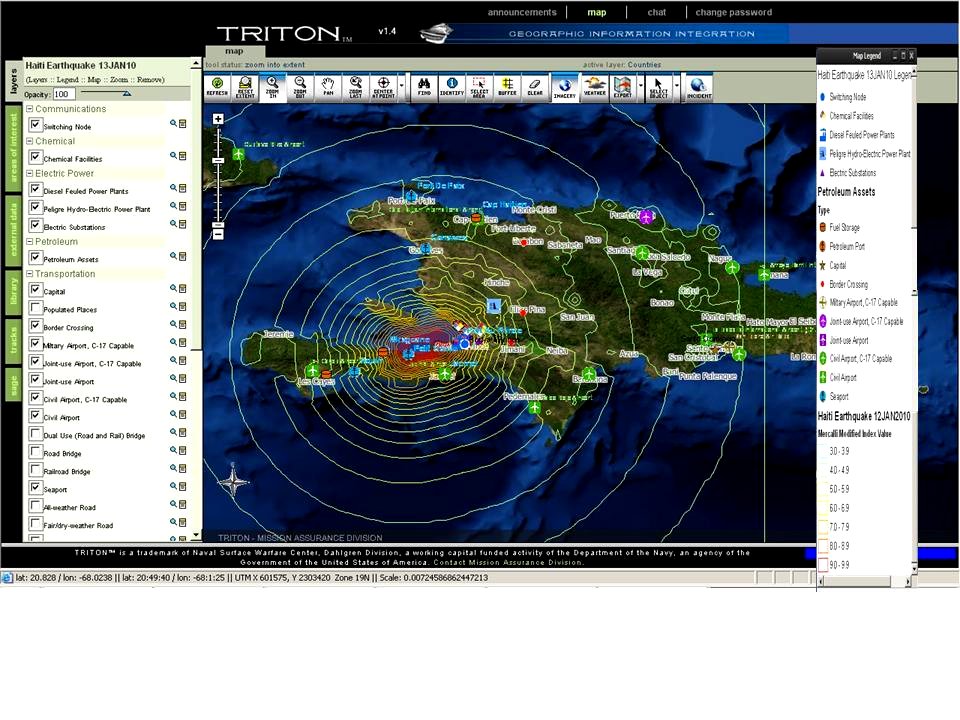
Task: Collapse the Chemical group
Action: (29, 141)
